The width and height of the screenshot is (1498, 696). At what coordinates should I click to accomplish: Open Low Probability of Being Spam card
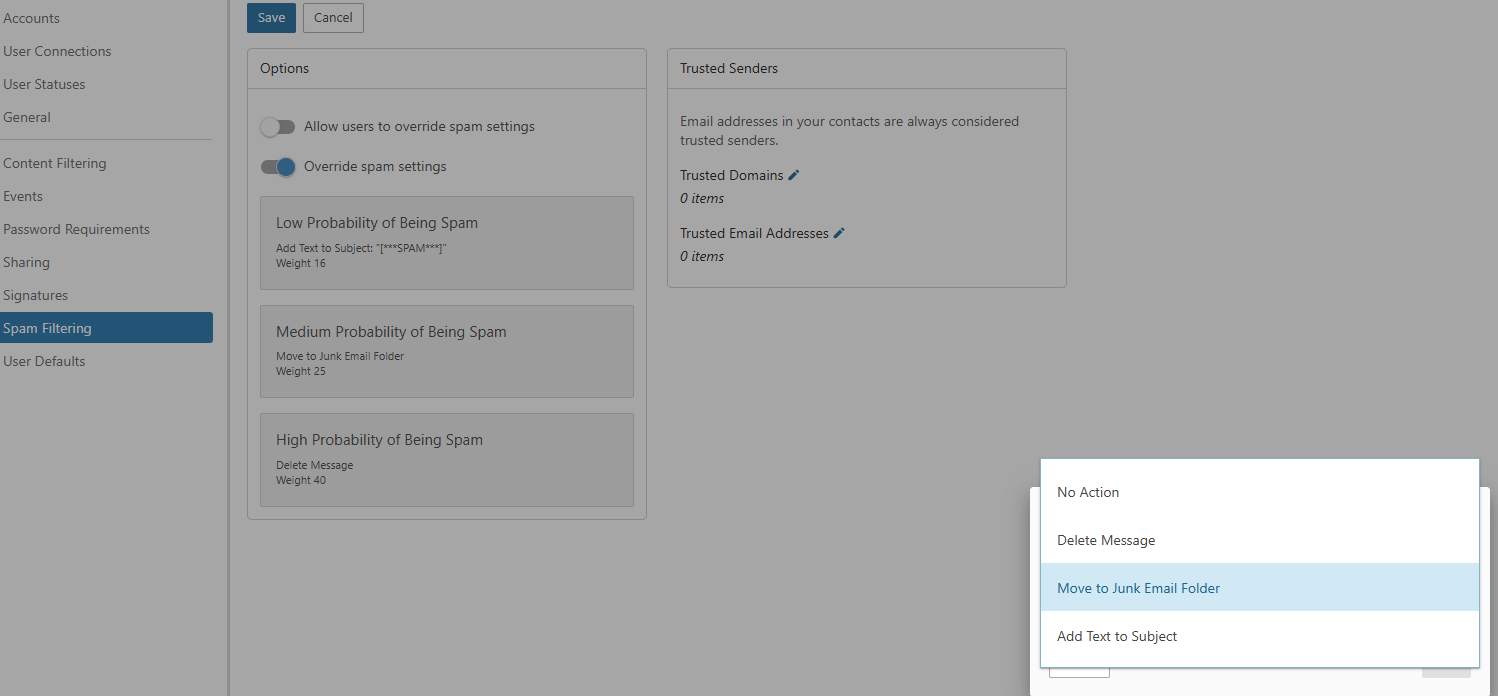tap(446, 243)
